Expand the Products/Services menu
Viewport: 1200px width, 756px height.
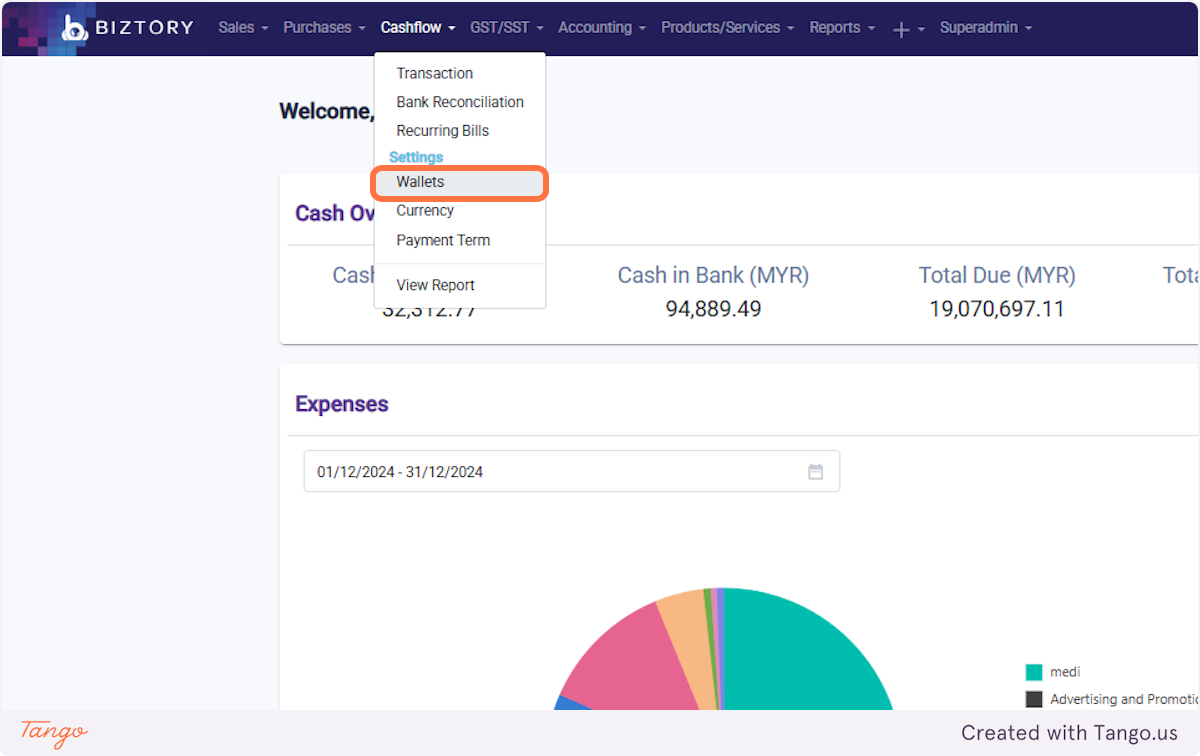point(728,28)
